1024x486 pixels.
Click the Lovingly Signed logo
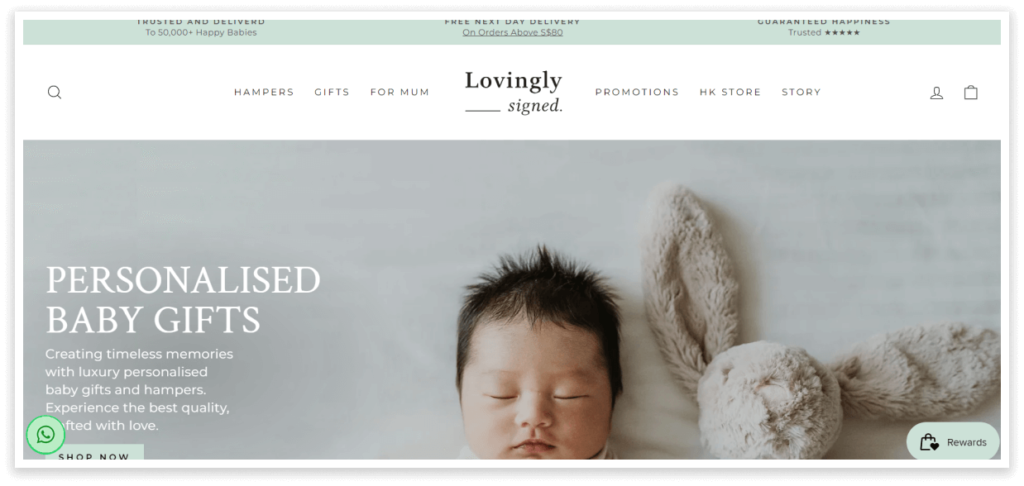pyautogui.click(x=513, y=92)
